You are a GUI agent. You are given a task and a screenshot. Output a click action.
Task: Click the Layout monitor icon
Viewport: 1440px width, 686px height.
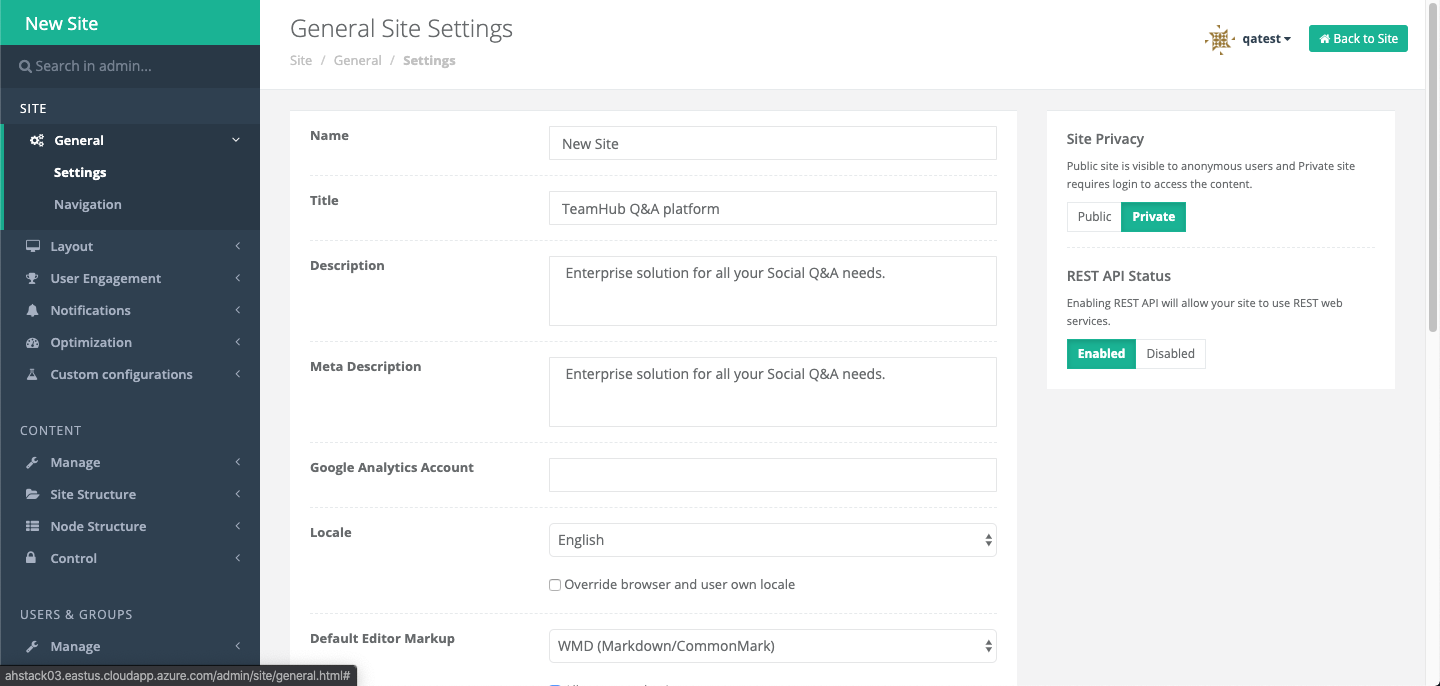[33, 247]
